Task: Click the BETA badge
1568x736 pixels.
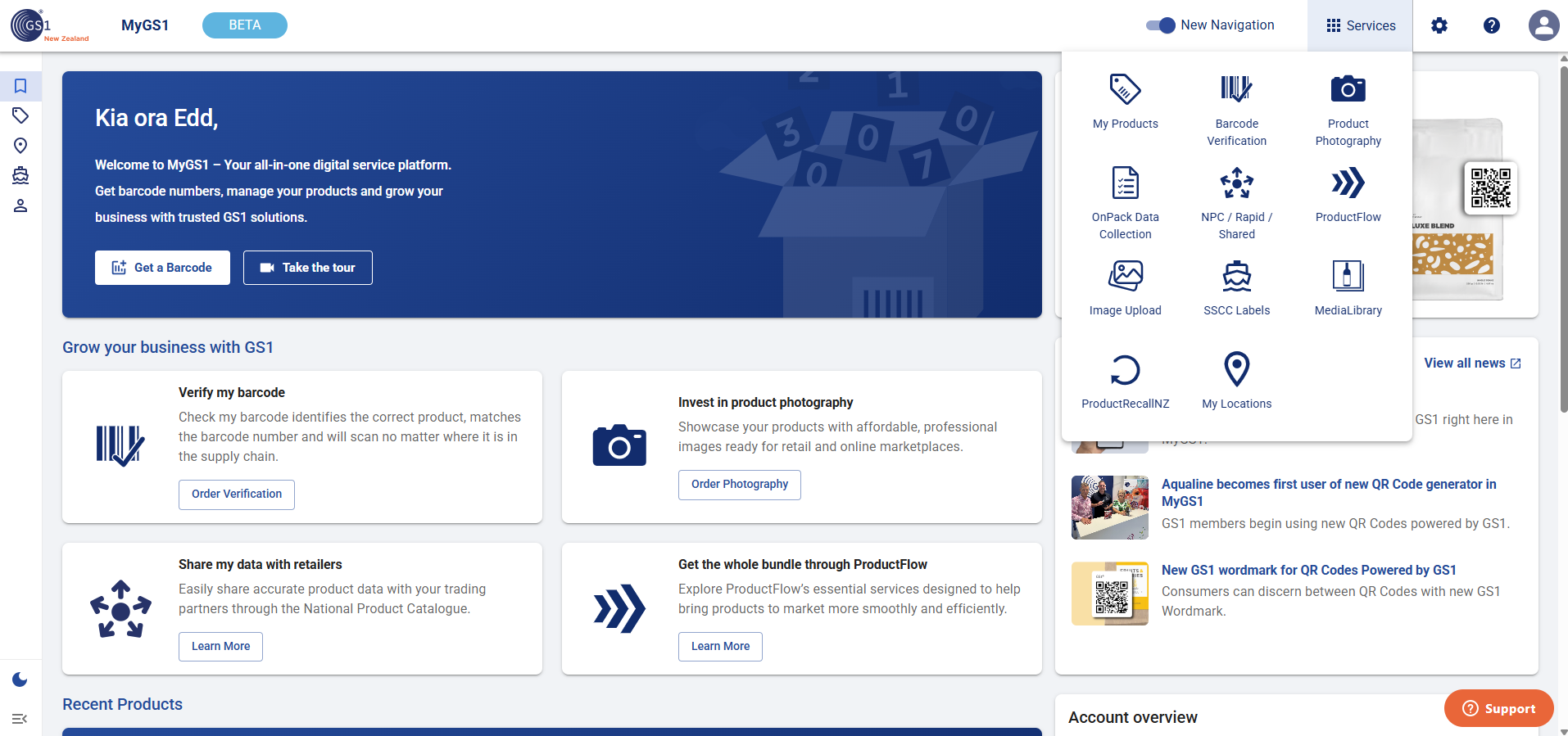Action: point(245,25)
